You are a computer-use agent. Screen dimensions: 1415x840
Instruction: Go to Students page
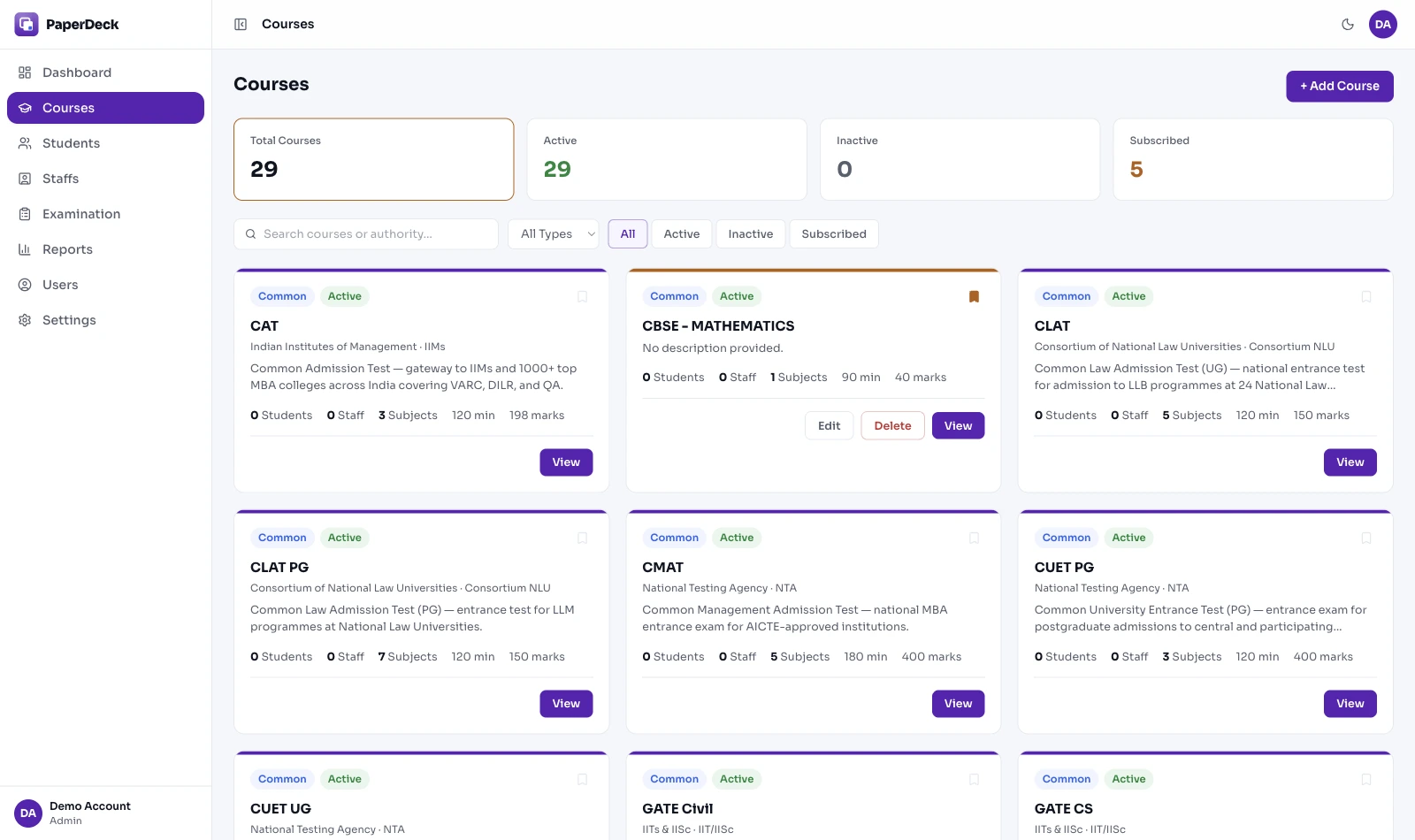(x=105, y=143)
